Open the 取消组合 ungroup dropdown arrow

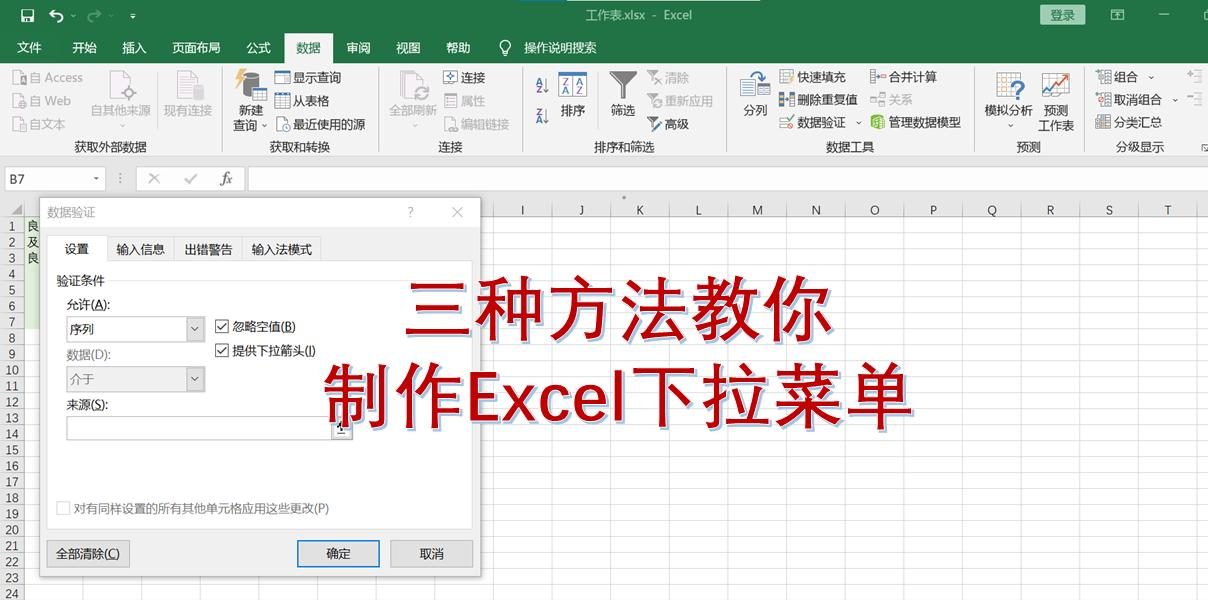click(1175, 100)
